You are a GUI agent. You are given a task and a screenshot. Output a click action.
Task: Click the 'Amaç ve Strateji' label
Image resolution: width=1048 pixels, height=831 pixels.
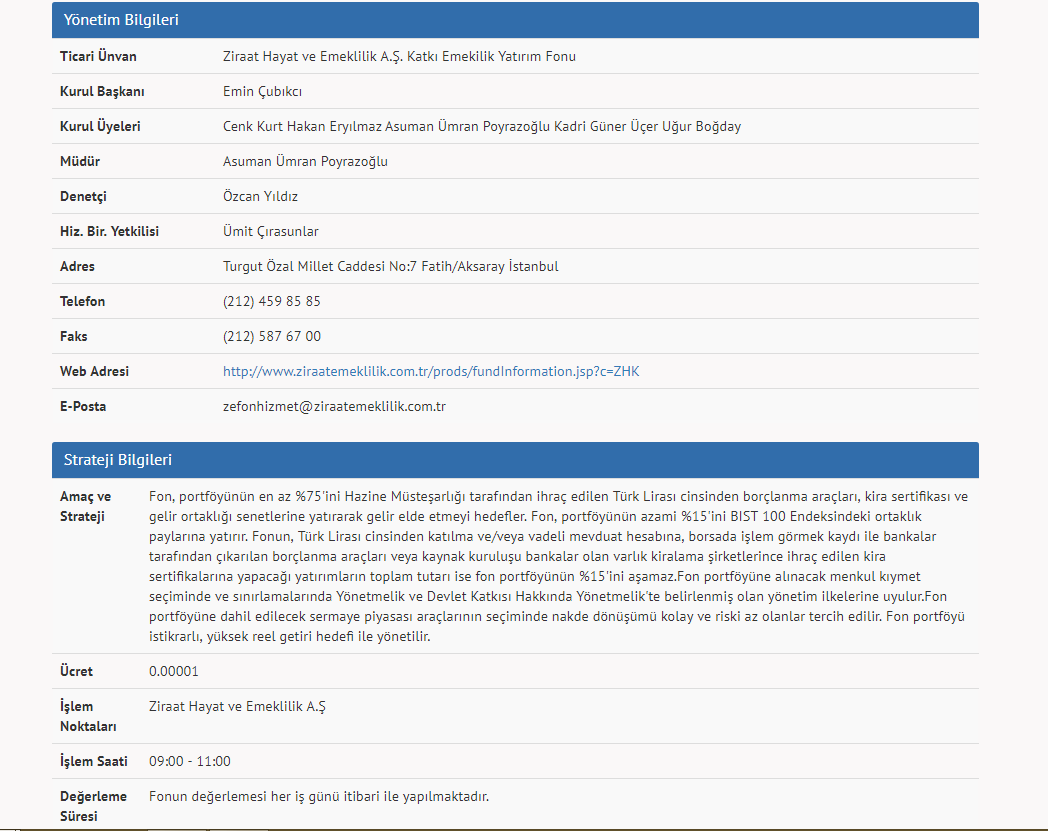tap(86, 507)
